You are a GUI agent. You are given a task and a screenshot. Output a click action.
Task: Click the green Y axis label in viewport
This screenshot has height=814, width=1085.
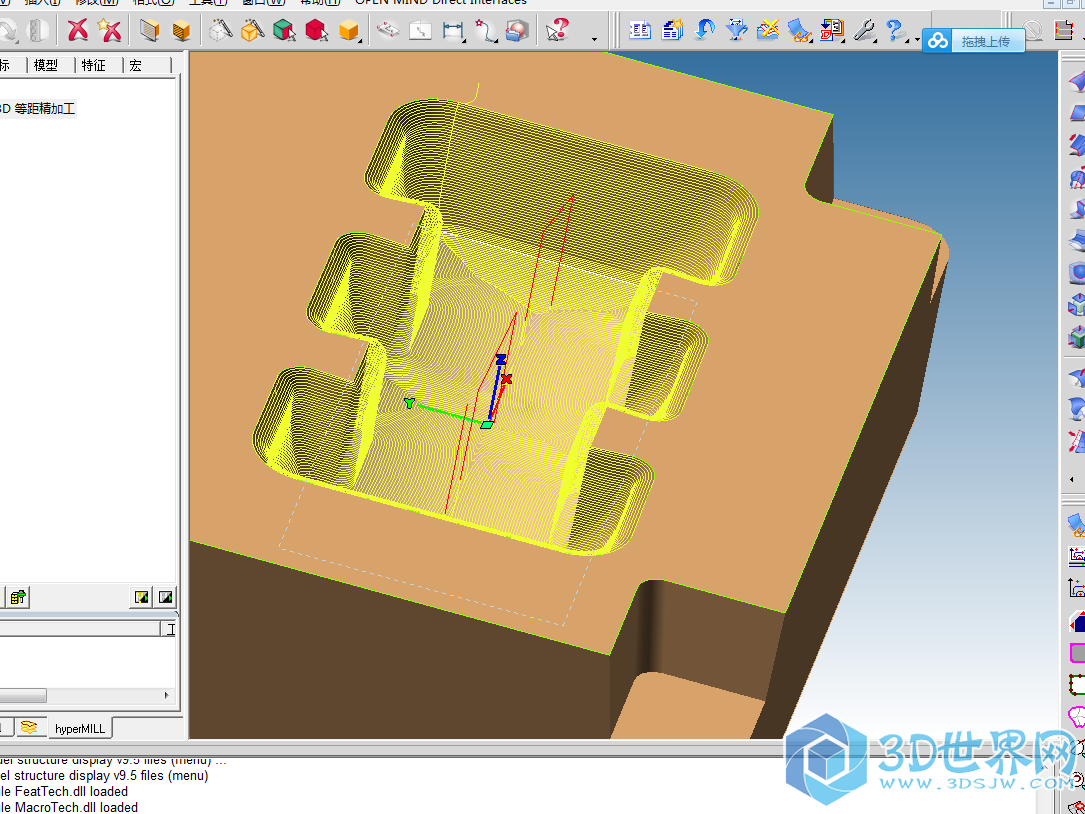[410, 403]
